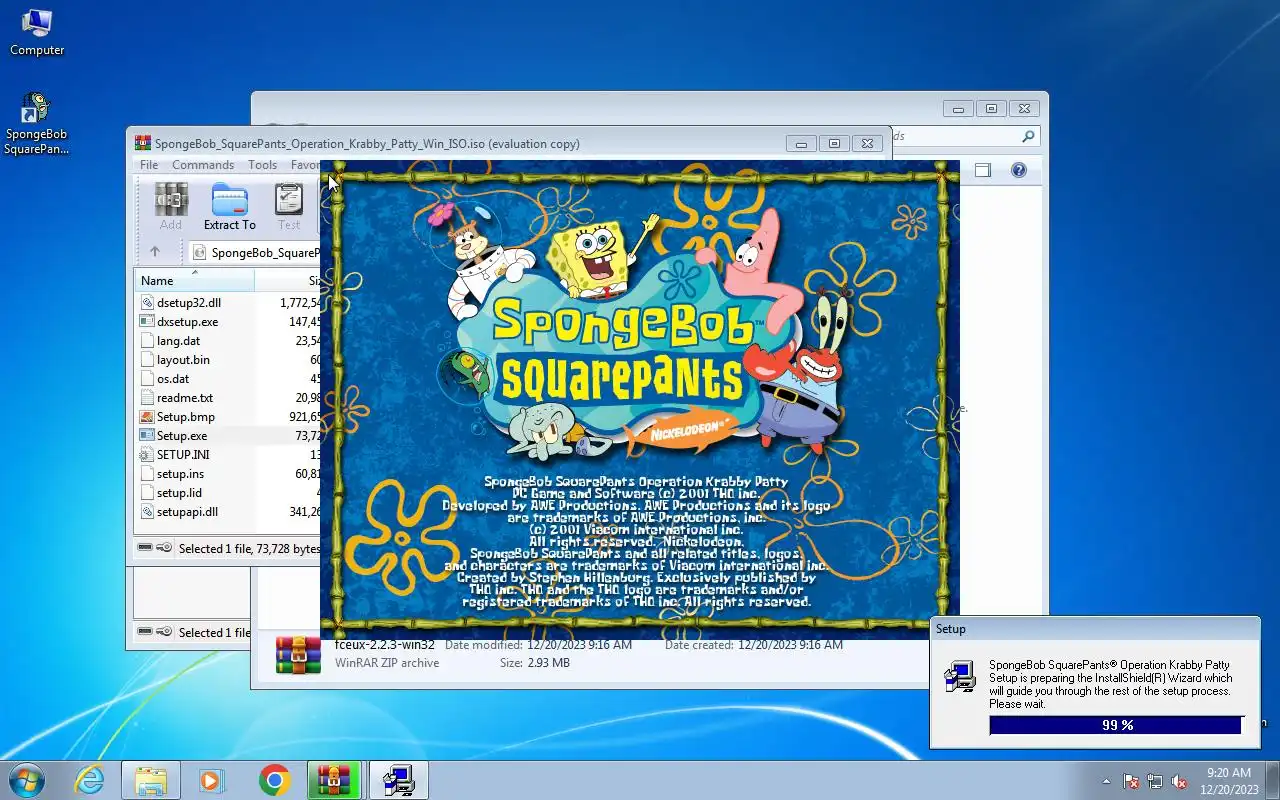Select Setup.exe in the archive list

182,436
